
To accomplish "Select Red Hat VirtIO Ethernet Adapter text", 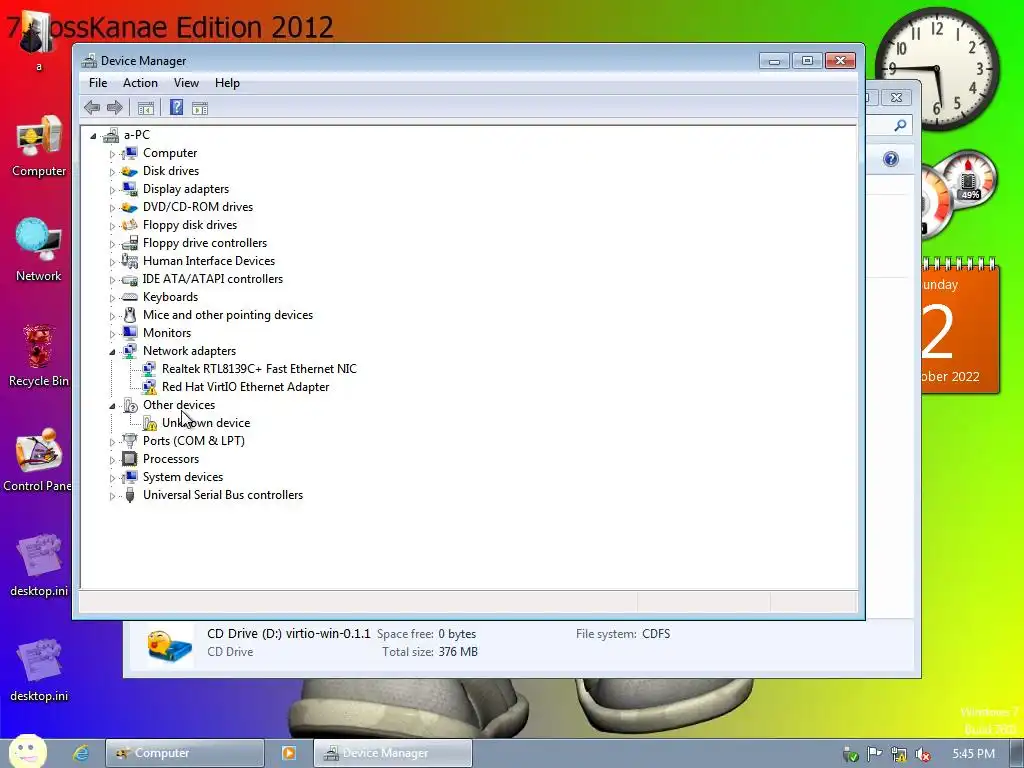I will tap(246, 387).
